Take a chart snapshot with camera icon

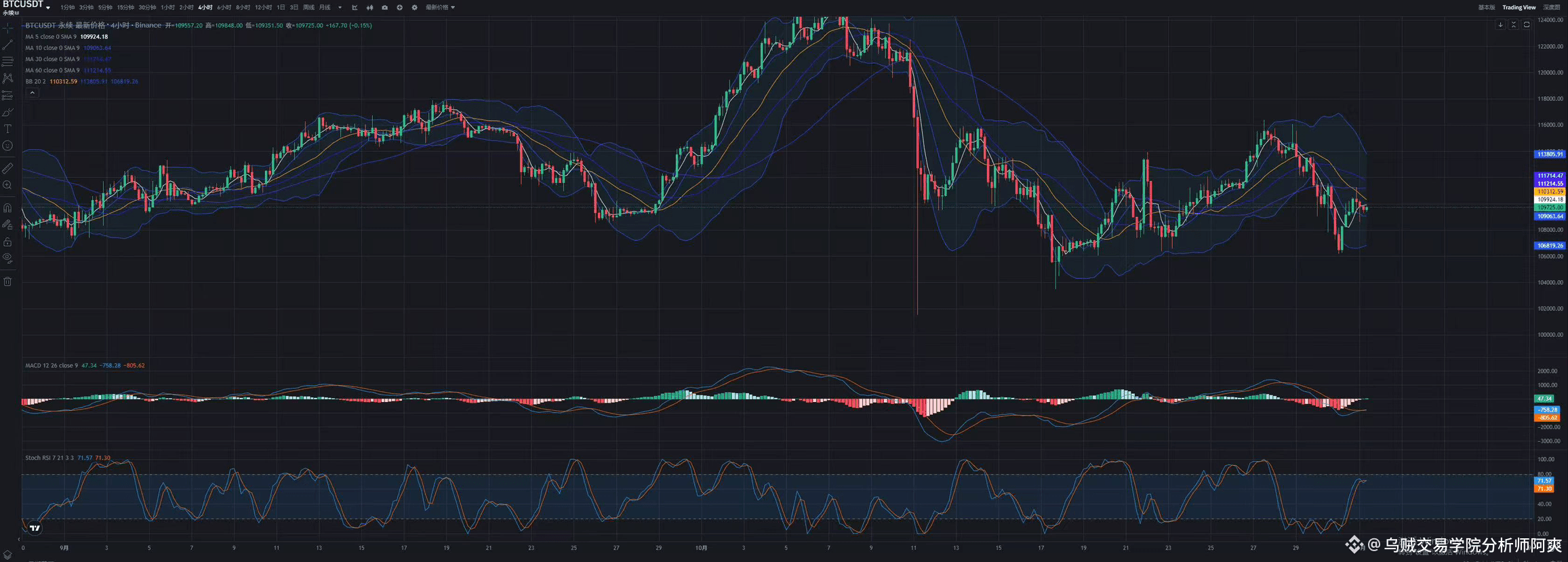[384, 7]
